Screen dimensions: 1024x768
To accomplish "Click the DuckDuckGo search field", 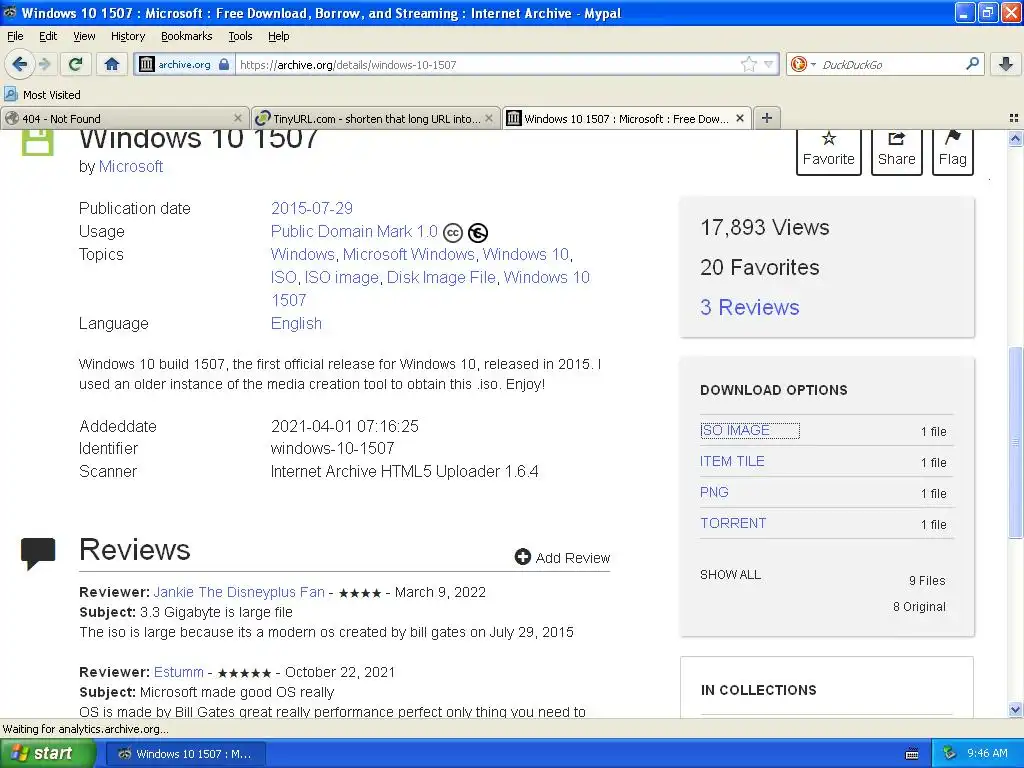I will coord(890,64).
